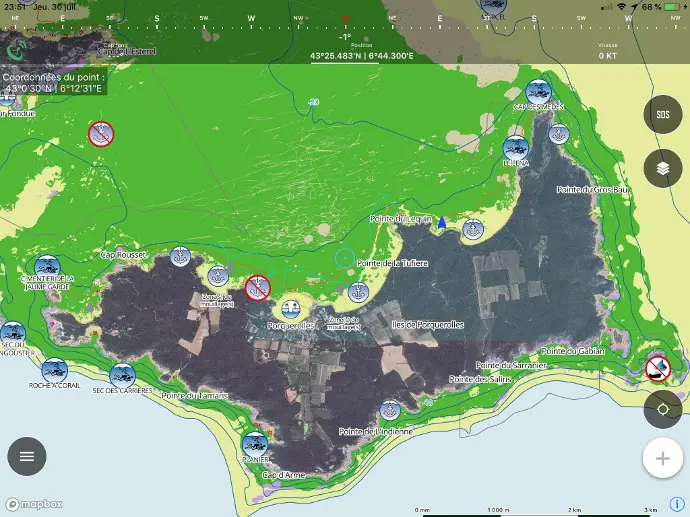Viewport: 690px width, 517px height.
Task: Tap the position coordinates 43°25.483'N readout
Action: click(362, 56)
